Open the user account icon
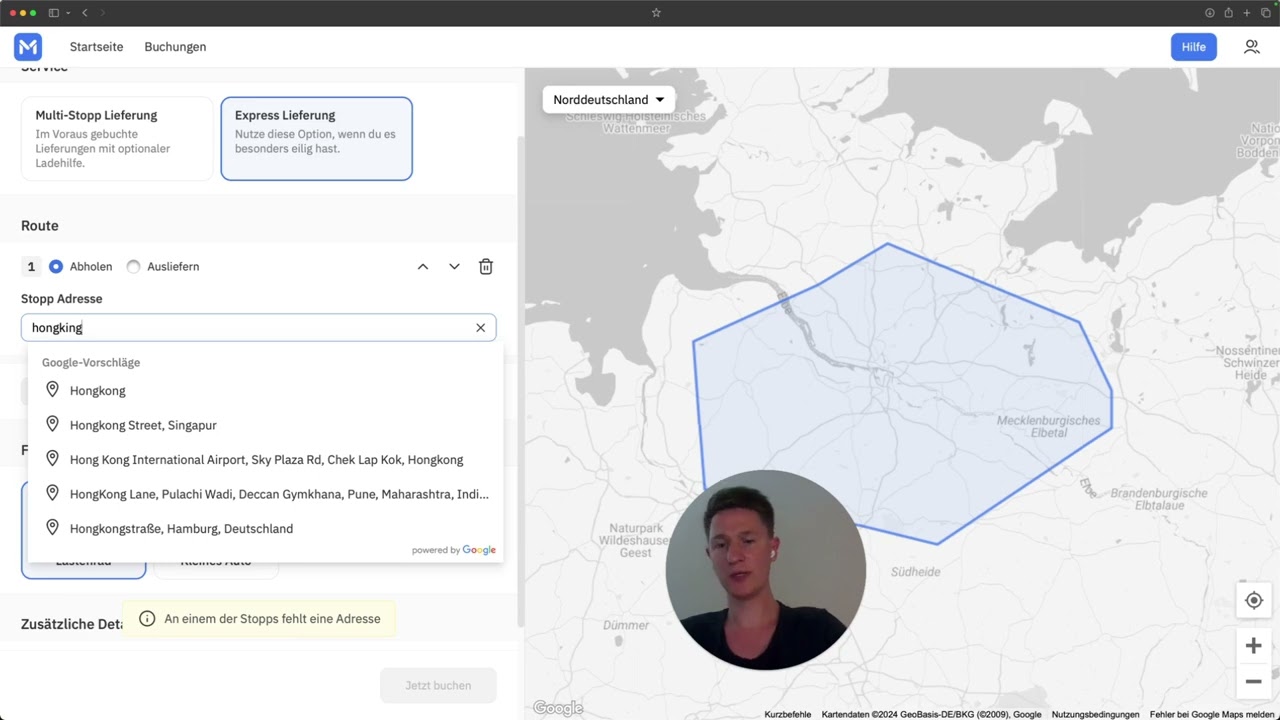Viewport: 1280px width, 720px height. point(1251,47)
